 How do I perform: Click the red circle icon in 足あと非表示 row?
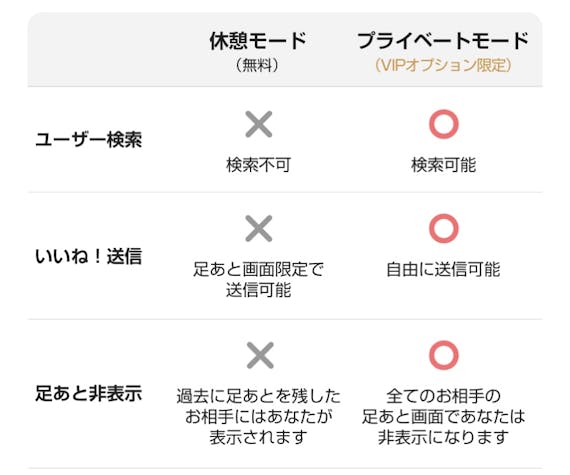443,355
